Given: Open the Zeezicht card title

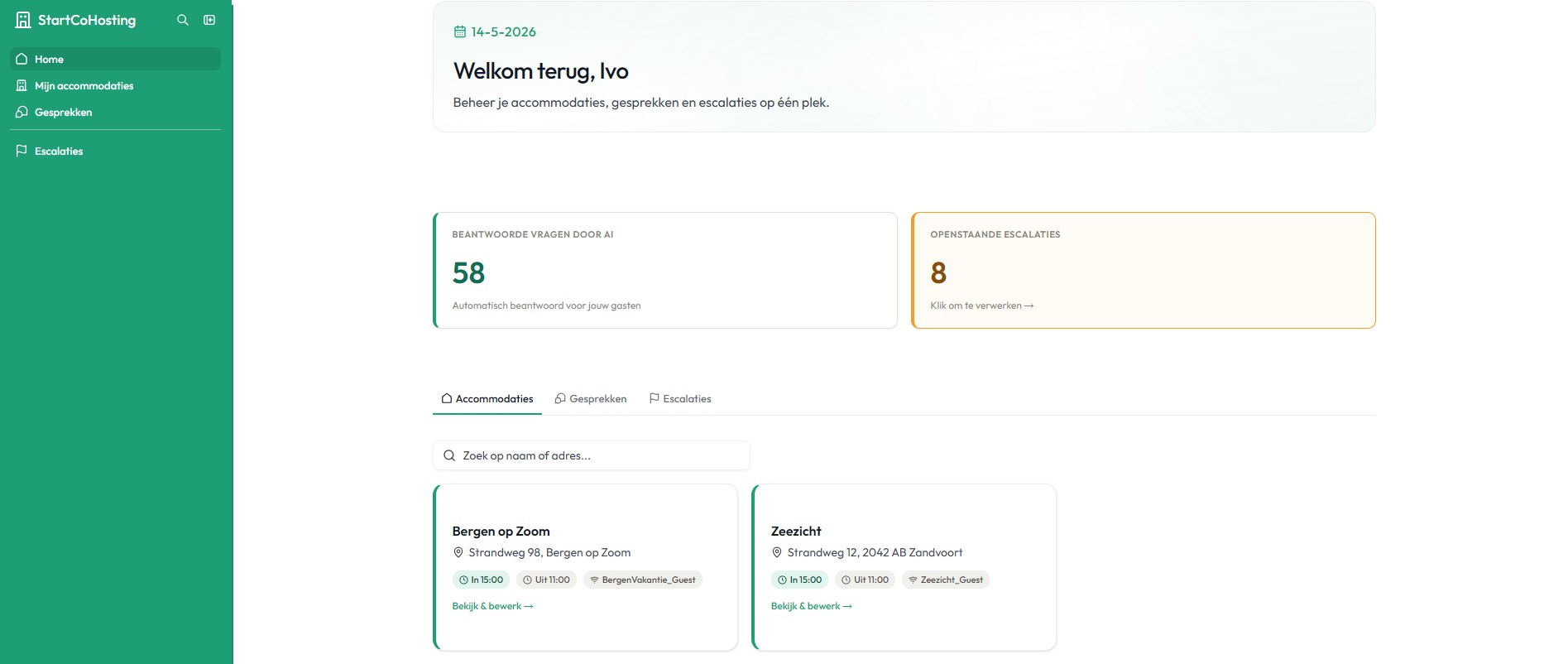Looking at the screenshot, I should 796,532.
